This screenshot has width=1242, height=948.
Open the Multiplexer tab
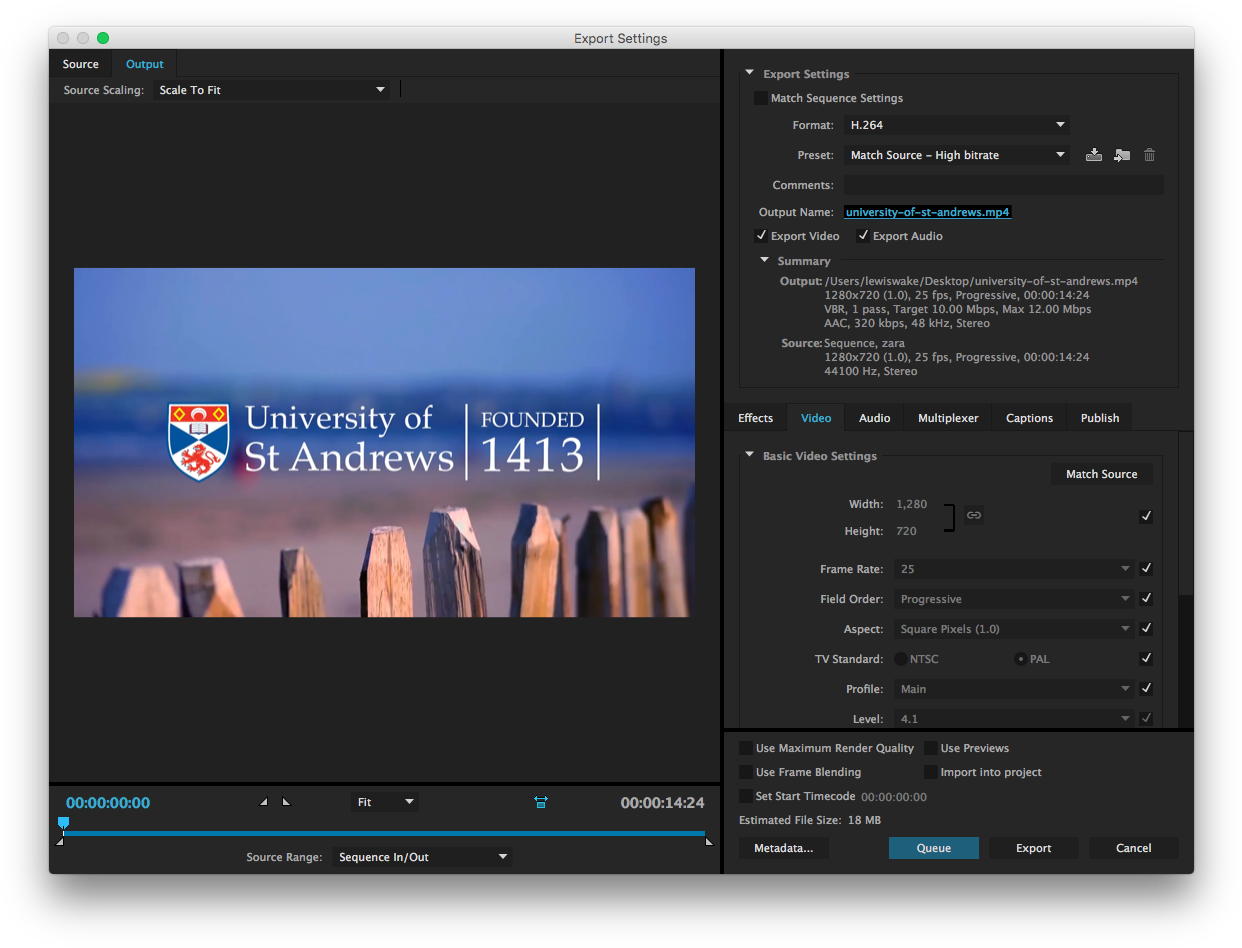(948, 418)
